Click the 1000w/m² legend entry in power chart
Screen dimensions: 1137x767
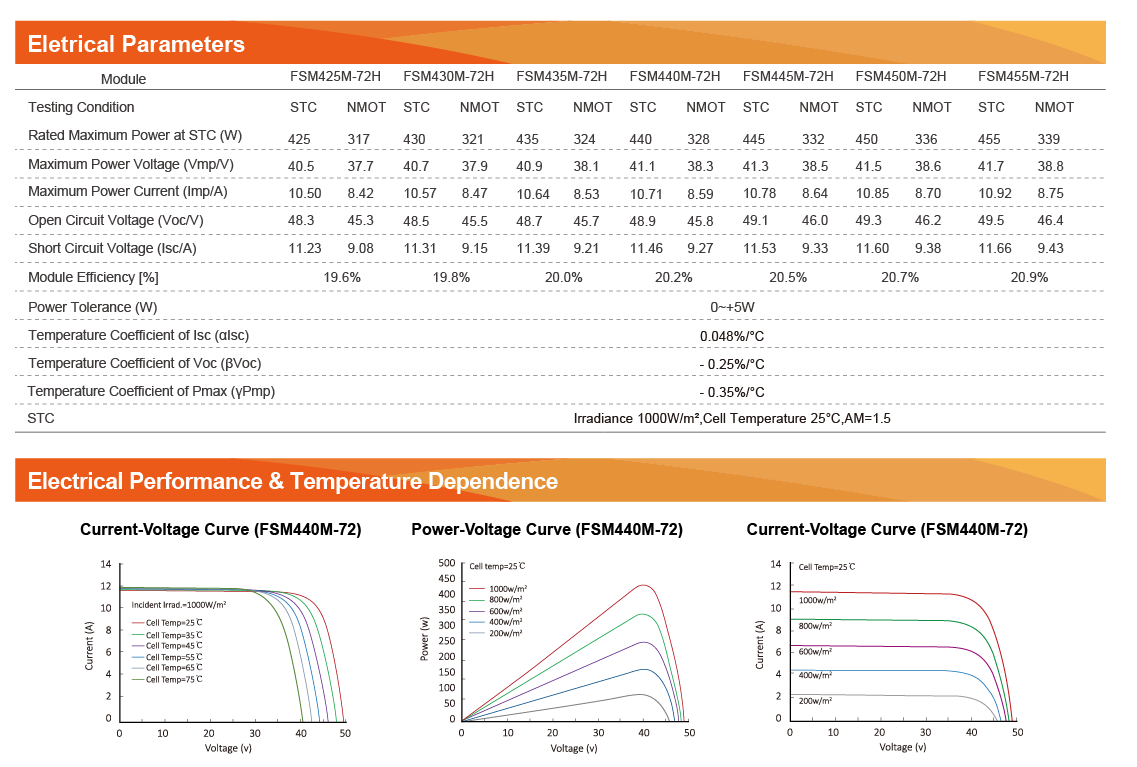498,589
